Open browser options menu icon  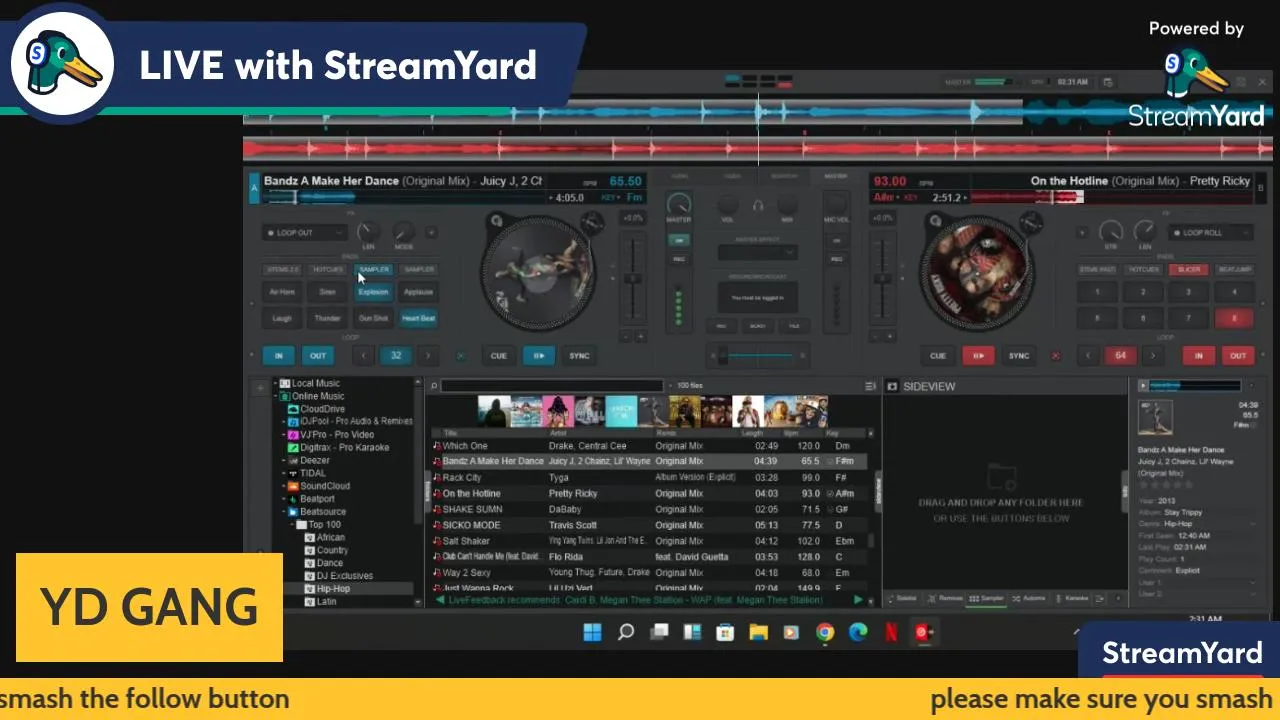(870, 386)
